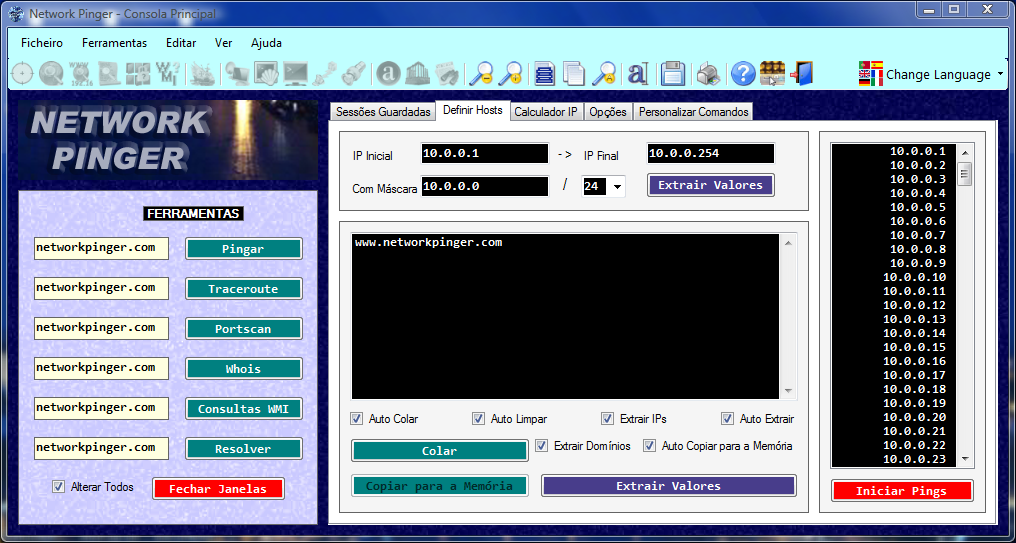Toggle the Extrair Domínios checkbox
Screen dimensions: 1016x543
coord(542,446)
